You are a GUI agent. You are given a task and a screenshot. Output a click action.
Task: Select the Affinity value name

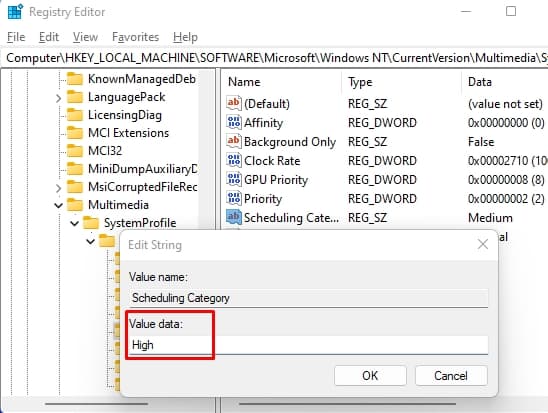263,123
